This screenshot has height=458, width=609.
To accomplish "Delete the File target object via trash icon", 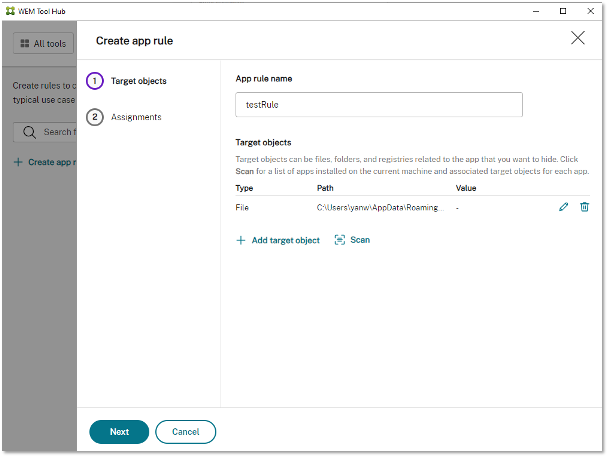I will tap(585, 207).
